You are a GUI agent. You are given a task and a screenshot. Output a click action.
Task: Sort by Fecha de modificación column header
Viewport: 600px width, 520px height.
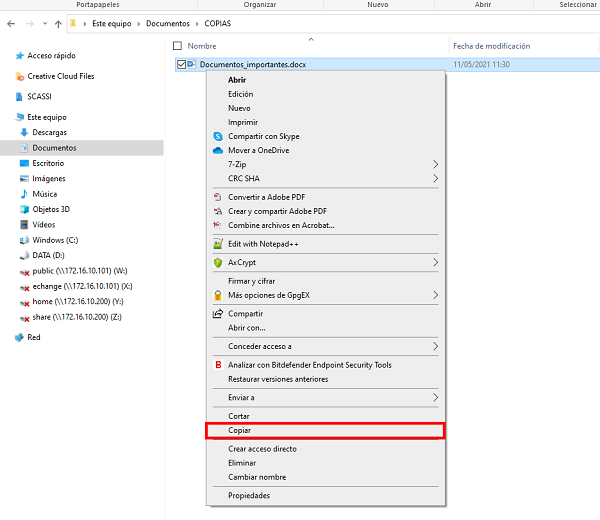coord(491,46)
